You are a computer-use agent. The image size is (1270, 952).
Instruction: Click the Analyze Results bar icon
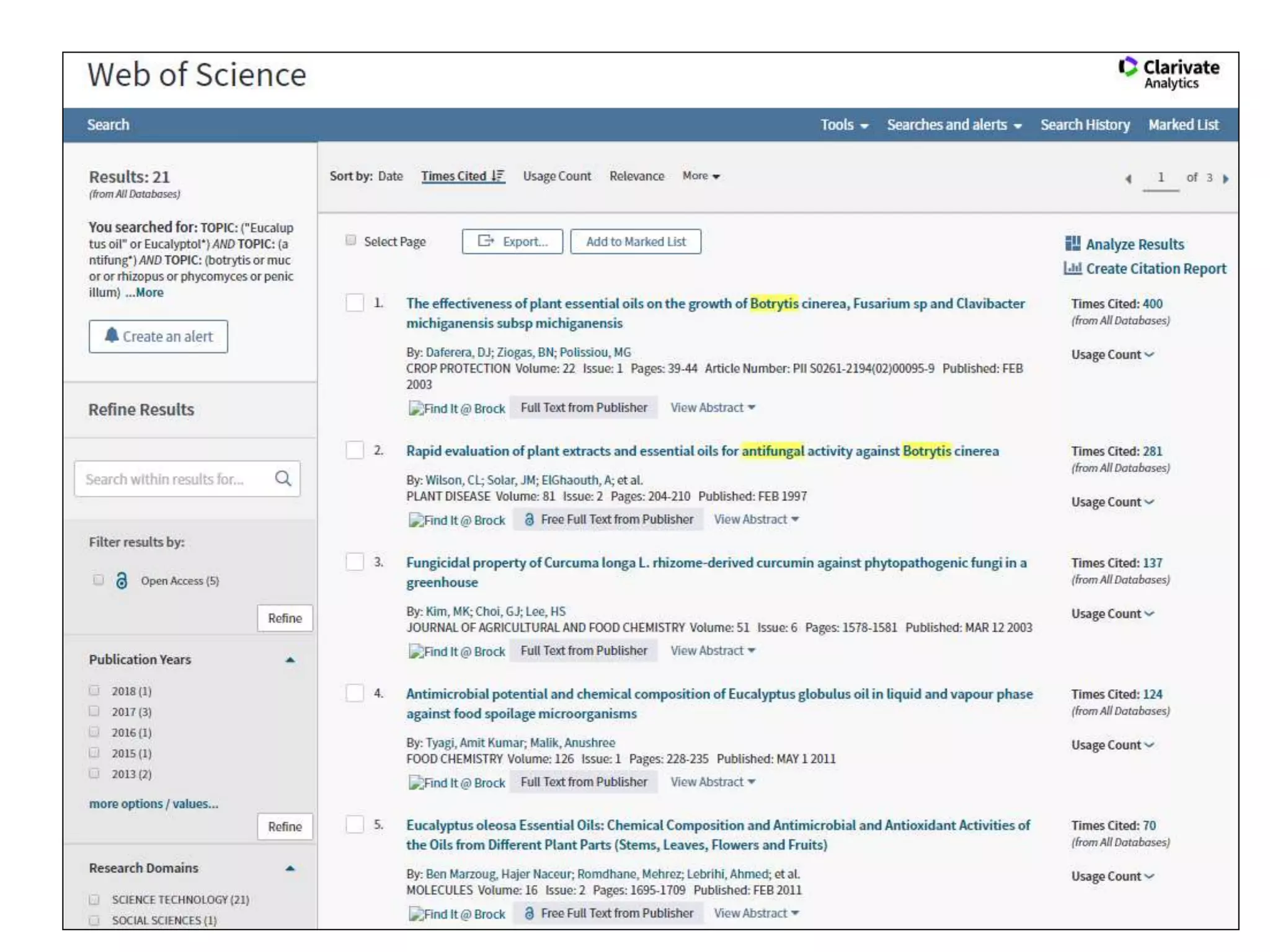[x=1072, y=244]
